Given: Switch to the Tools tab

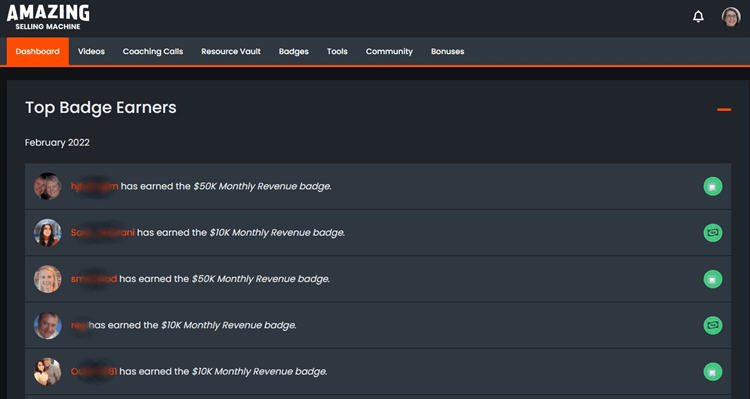Looking at the screenshot, I should (337, 51).
